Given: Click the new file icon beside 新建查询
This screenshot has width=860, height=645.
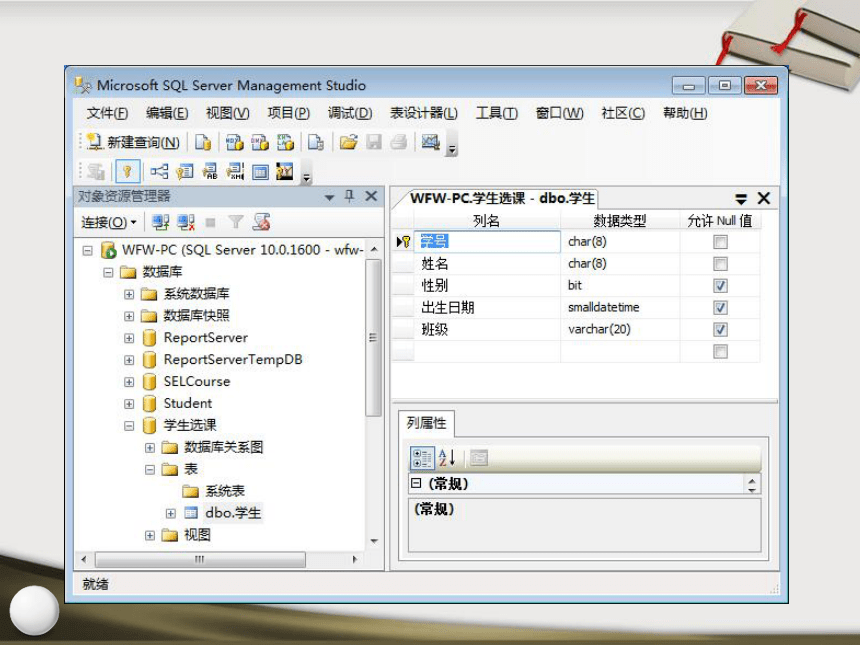Looking at the screenshot, I should 202,143.
